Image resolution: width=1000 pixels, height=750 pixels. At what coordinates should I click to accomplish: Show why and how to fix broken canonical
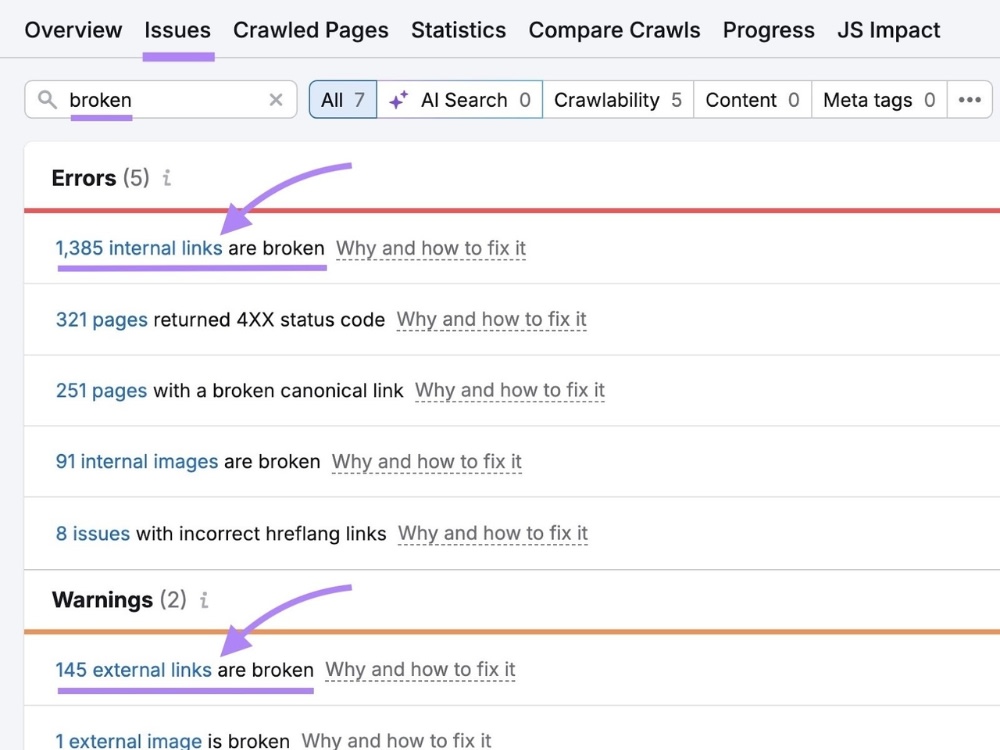510,390
